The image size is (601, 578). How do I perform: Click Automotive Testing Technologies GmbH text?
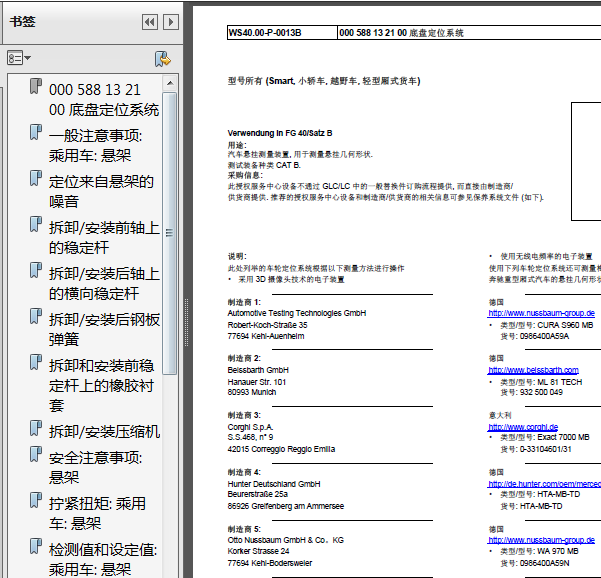point(297,313)
